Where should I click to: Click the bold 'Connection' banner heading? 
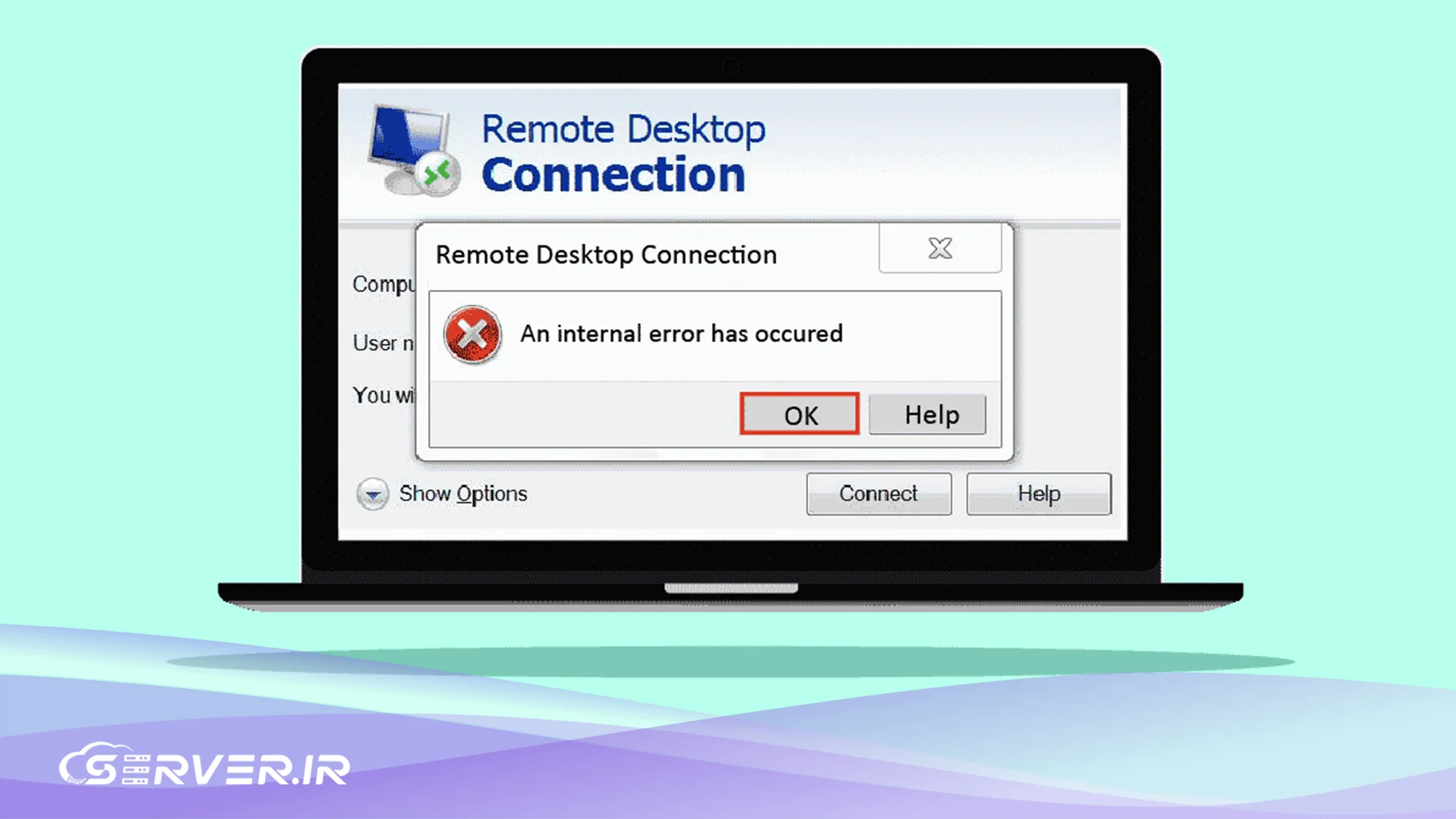[613, 175]
